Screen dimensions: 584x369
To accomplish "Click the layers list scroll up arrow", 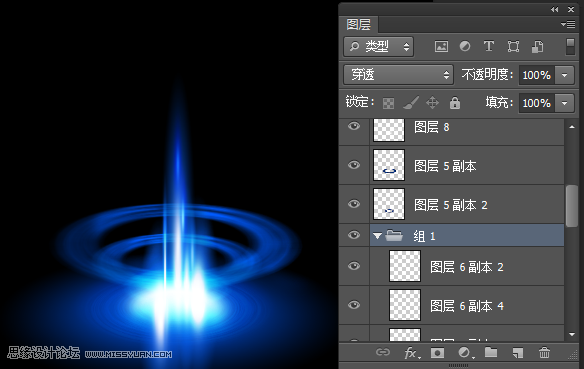I will pos(572,127).
